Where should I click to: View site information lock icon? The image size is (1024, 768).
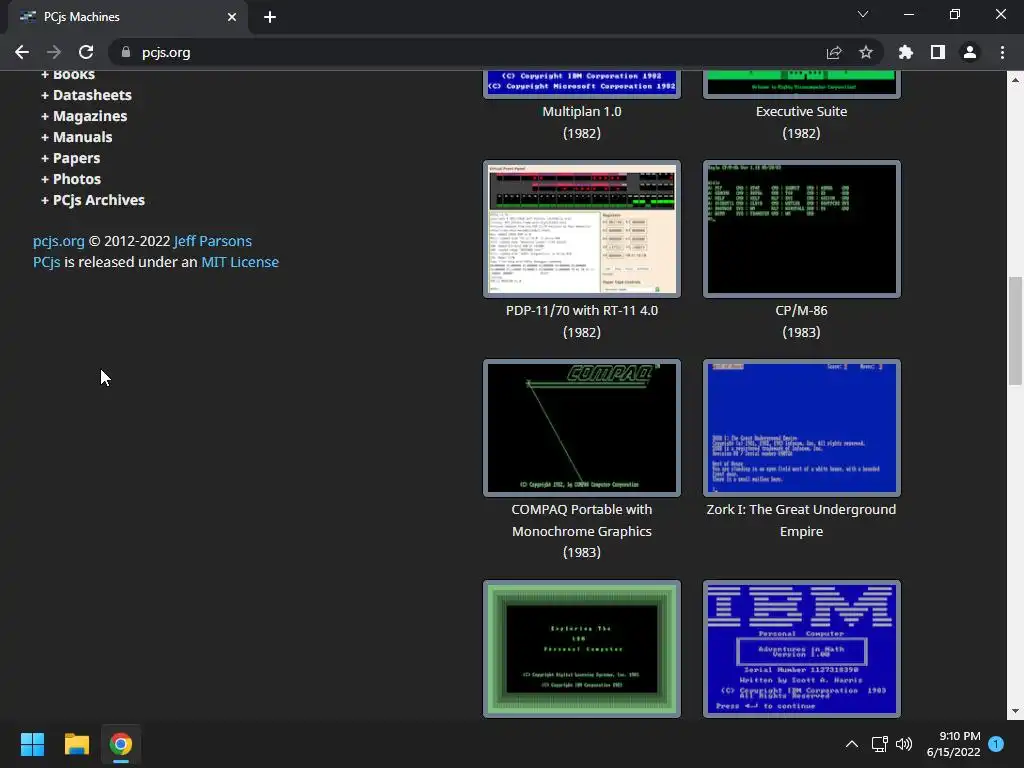(126, 52)
